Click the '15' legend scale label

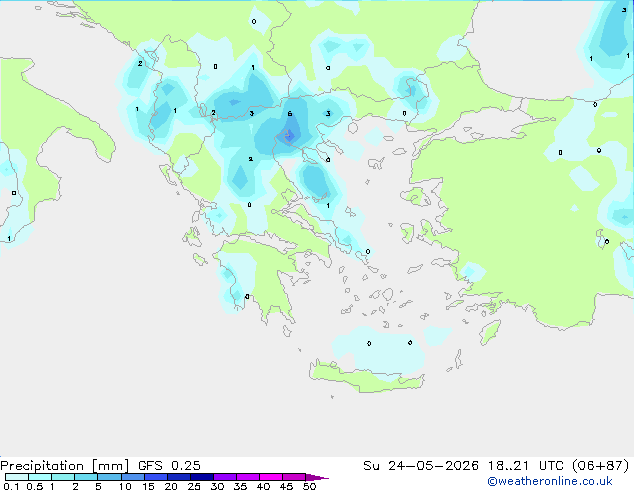point(148,486)
